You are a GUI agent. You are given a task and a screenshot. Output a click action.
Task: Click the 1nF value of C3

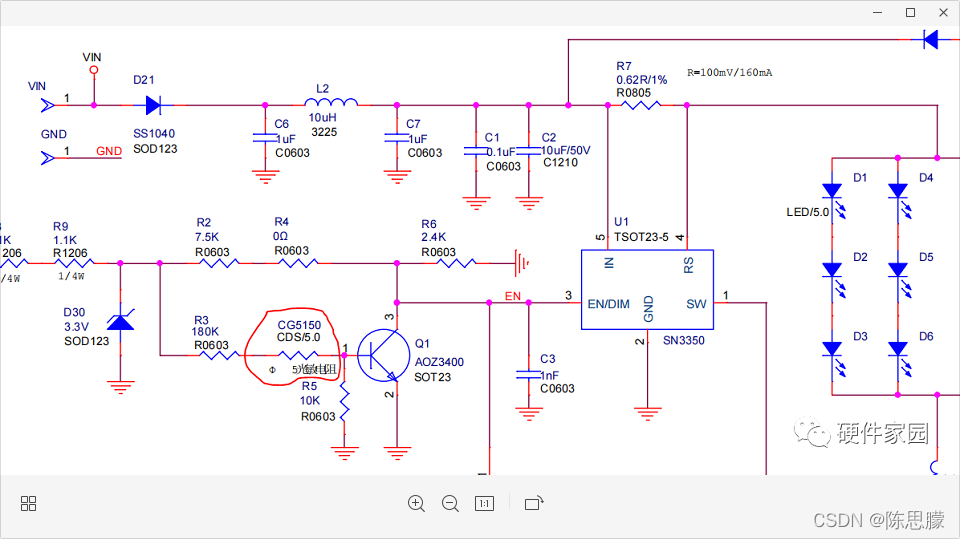pyautogui.click(x=549, y=375)
